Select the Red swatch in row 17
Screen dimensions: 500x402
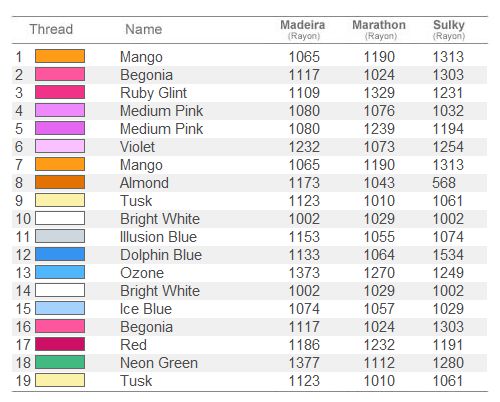tap(60, 344)
